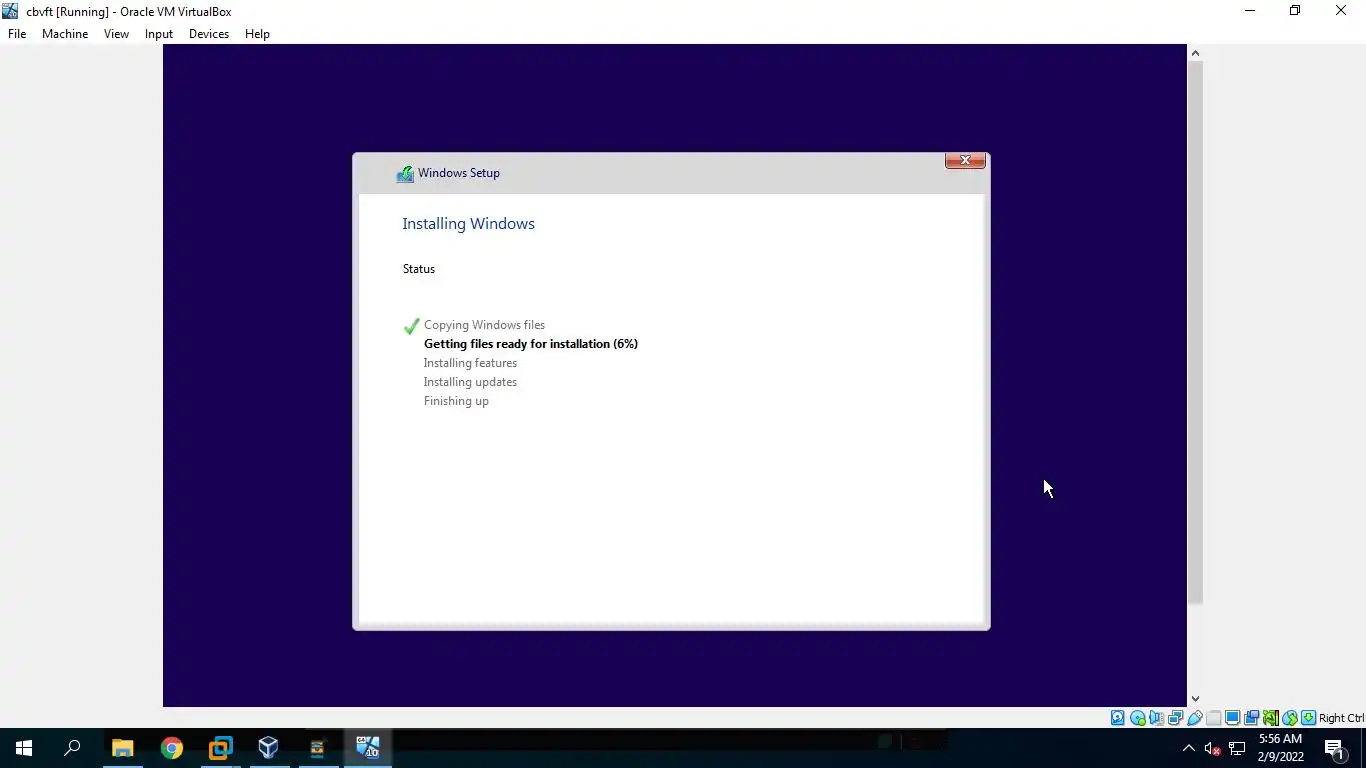Open VirtualBox Manager from the taskbar
The width and height of the screenshot is (1366, 768).
coord(268,748)
